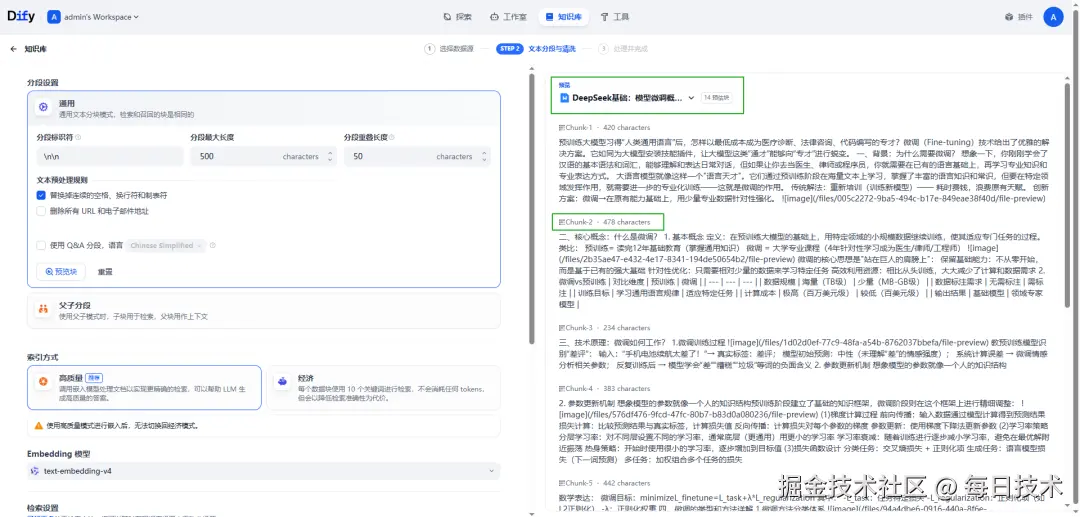This screenshot has width=1080, height=517.
Task: Click the 推荐 badge on 高质量
Action: pyautogui.click(x=95, y=377)
